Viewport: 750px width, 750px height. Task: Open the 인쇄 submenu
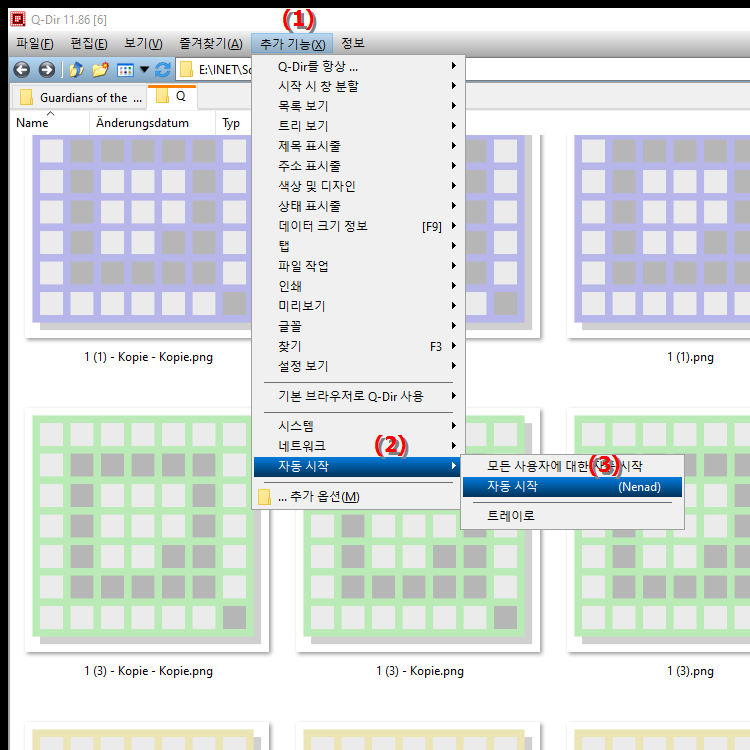click(358, 287)
